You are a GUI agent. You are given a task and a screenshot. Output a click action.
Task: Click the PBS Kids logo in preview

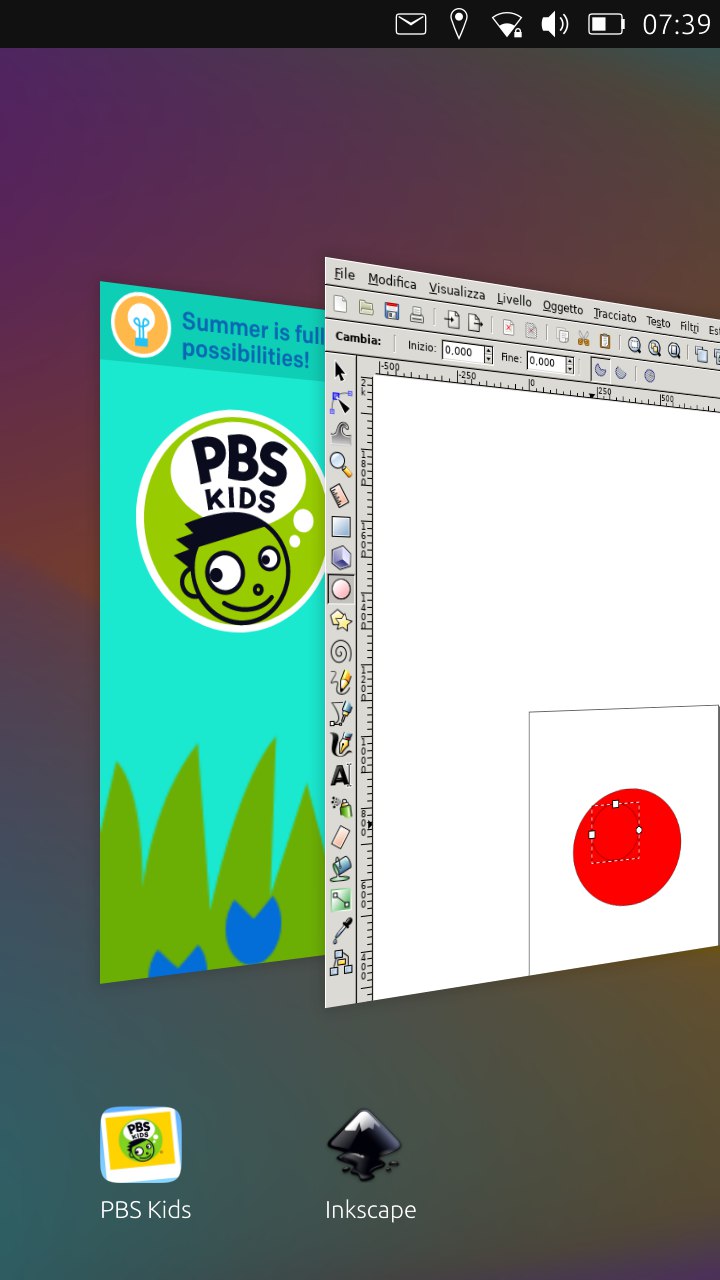tap(230, 520)
